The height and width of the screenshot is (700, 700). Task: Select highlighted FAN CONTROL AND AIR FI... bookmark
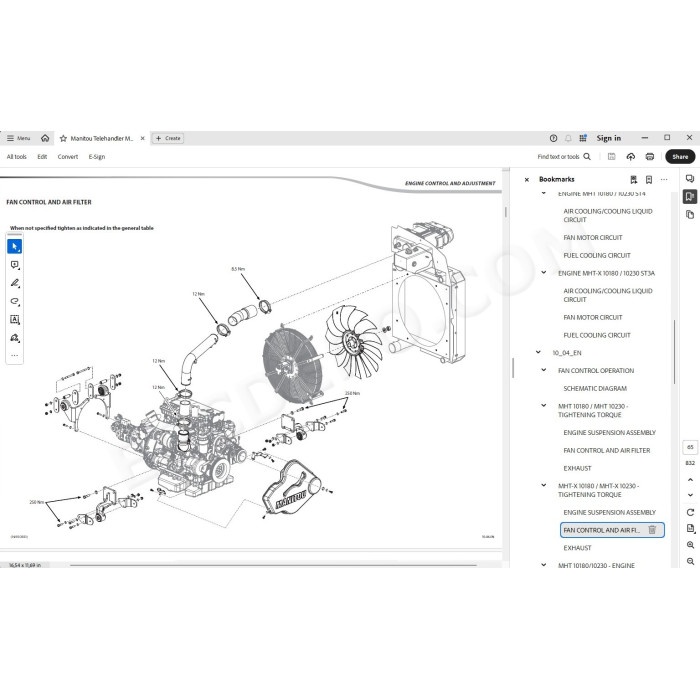(601, 530)
